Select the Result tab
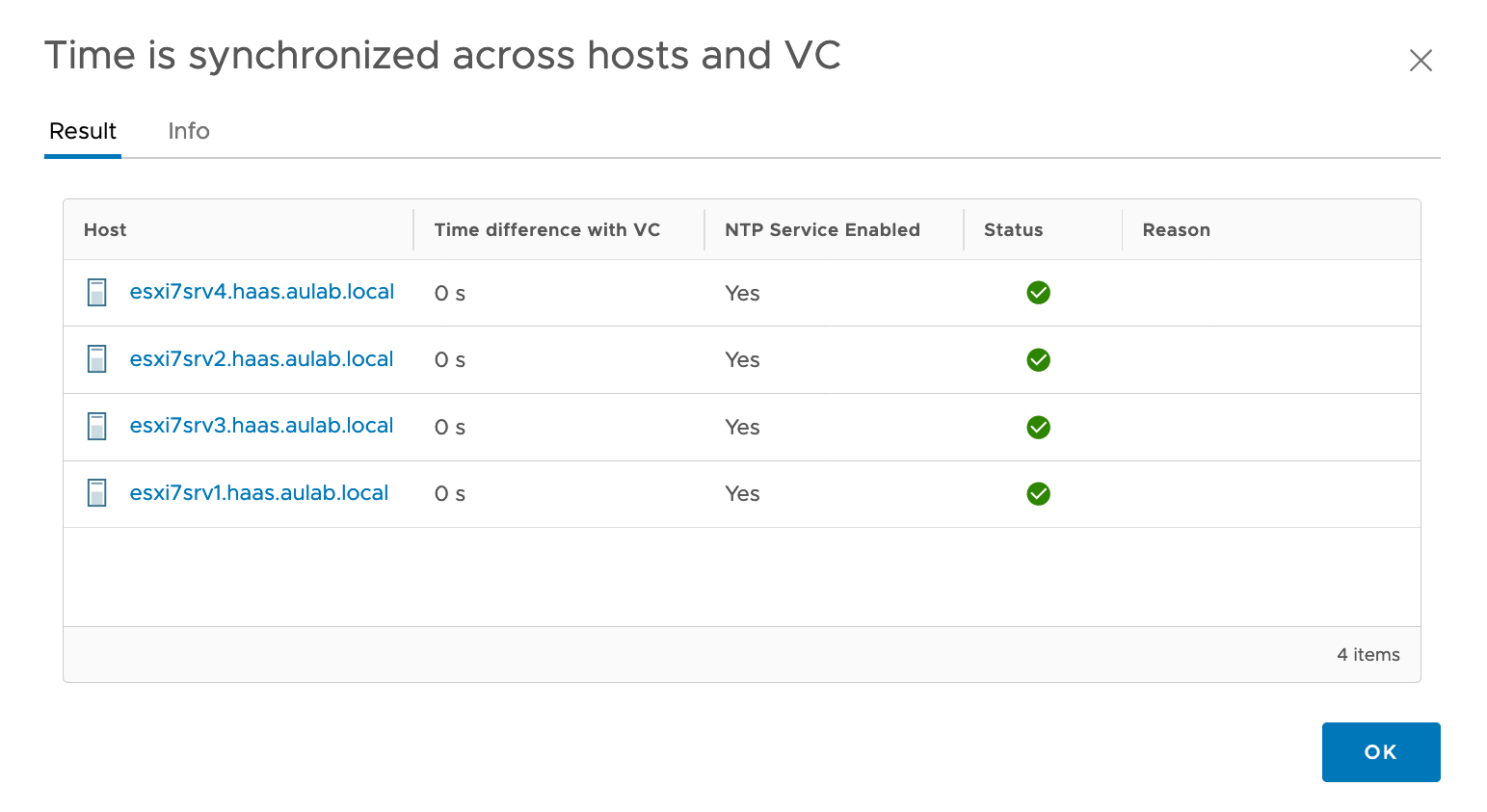Screen dimensions: 1487x812 [83, 131]
